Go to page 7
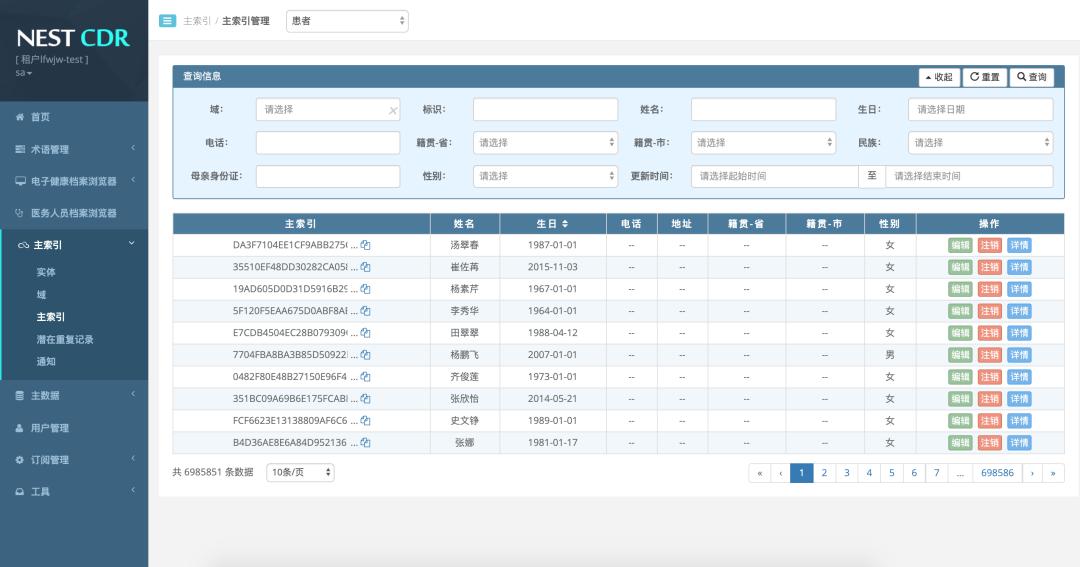Viewport: 1080px width, 567px height. coord(936,473)
